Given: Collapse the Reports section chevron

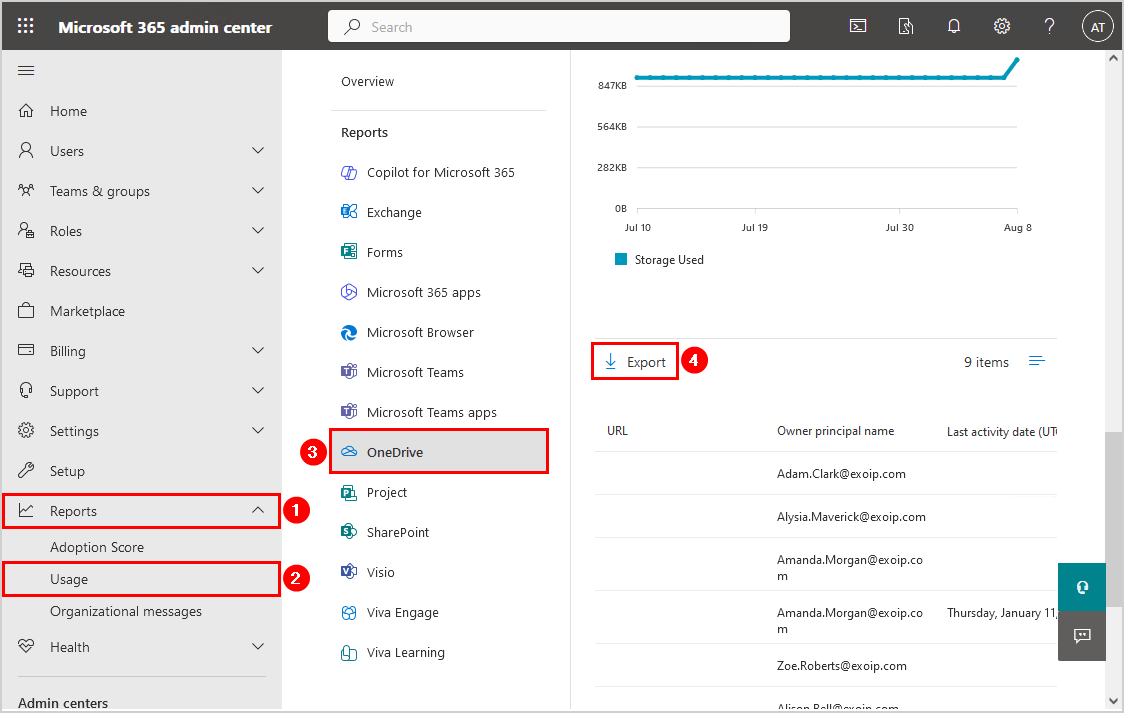Looking at the screenshot, I should click(258, 511).
